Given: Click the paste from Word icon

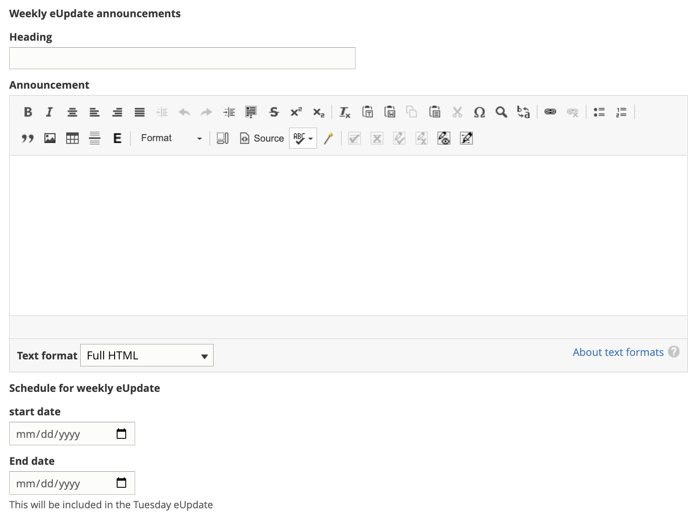Looking at the screenshot, I should pyautogui.click(x=390, y=112).
